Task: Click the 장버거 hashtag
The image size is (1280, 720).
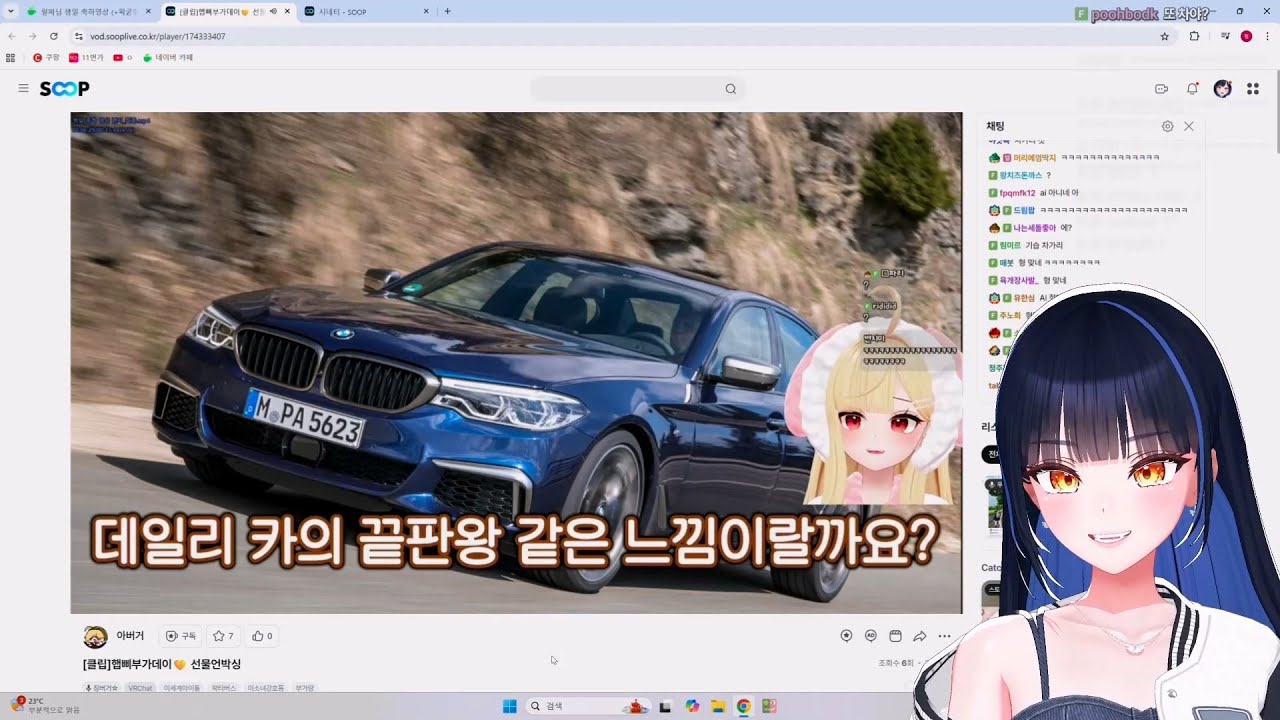Action: (x=102, y=688)
